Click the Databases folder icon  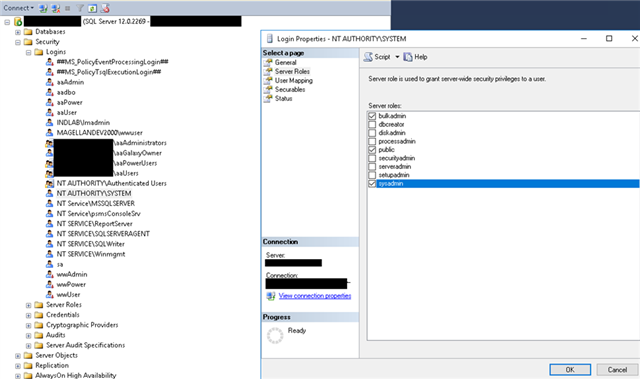(x=28, y=32)
